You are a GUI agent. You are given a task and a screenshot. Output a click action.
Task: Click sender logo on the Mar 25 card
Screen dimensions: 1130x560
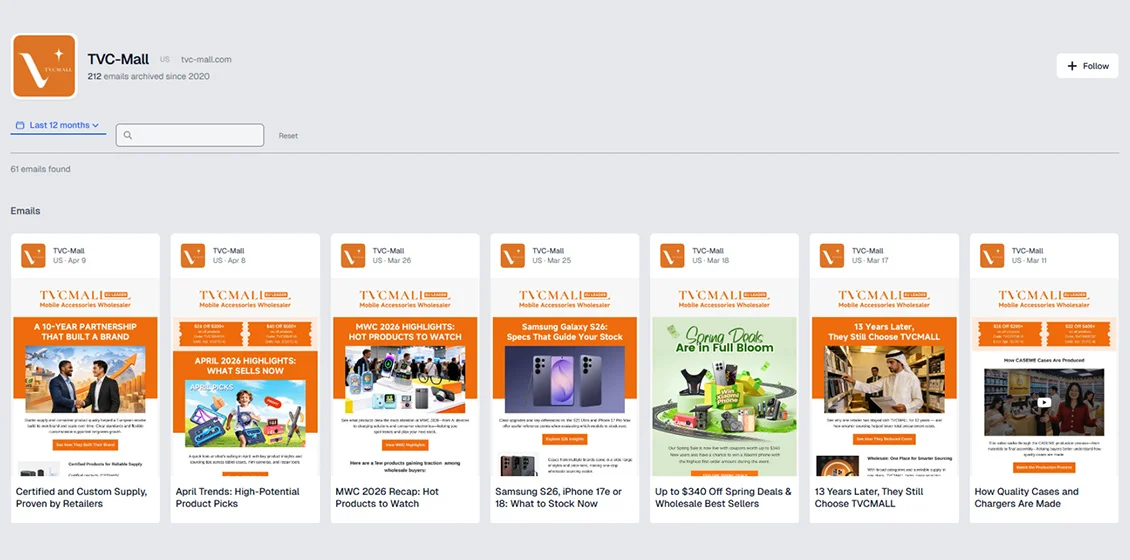pos(512,255)
